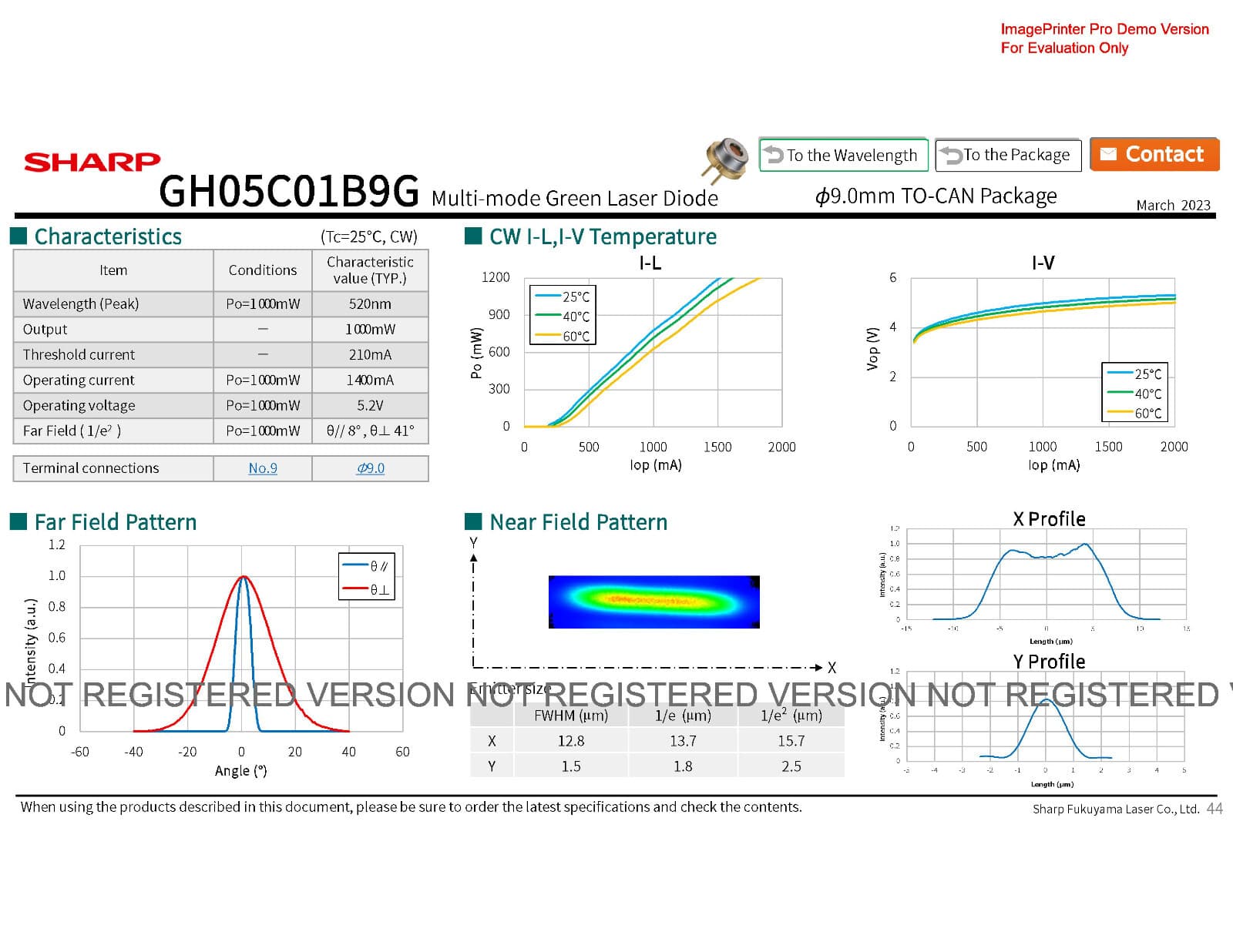Click the SHARP logo
1233x952 pixels.
92,162
